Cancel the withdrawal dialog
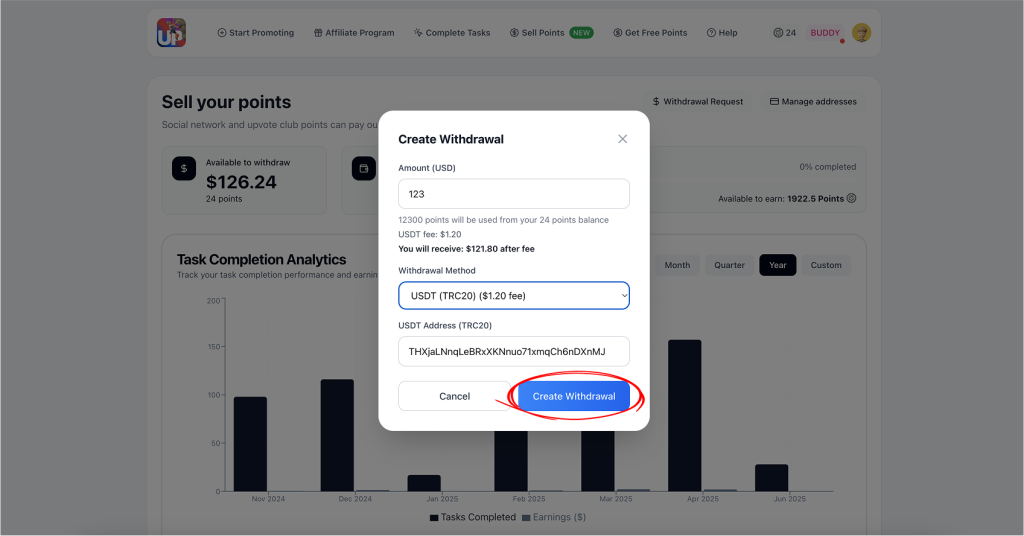Screen dimensions: 1024x536 point(455,396)
